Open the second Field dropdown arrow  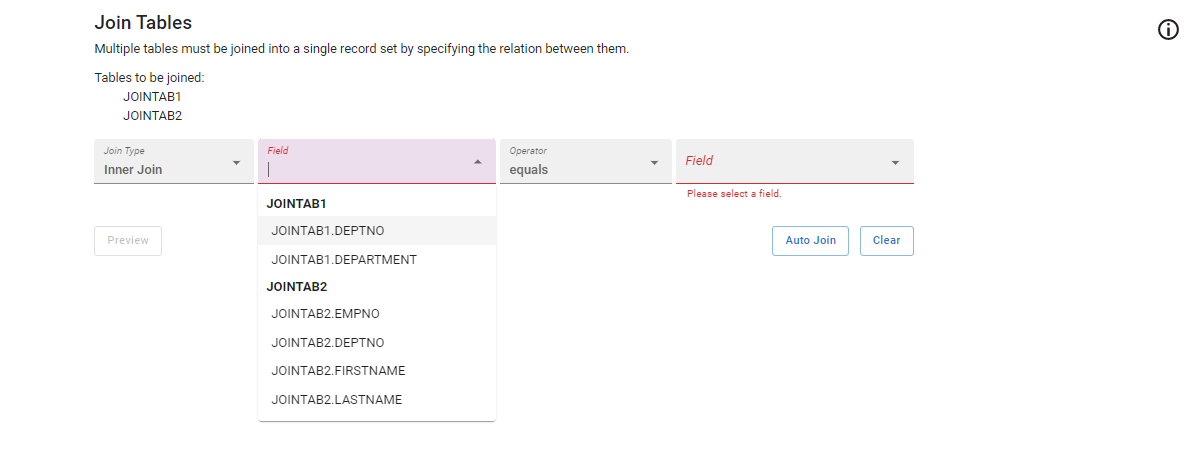(x=896, y=163)
